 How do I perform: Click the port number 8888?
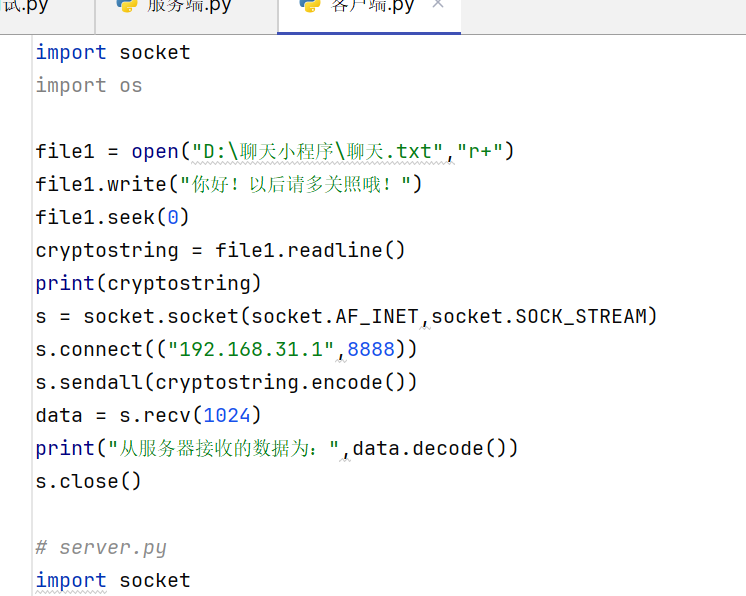371,349
